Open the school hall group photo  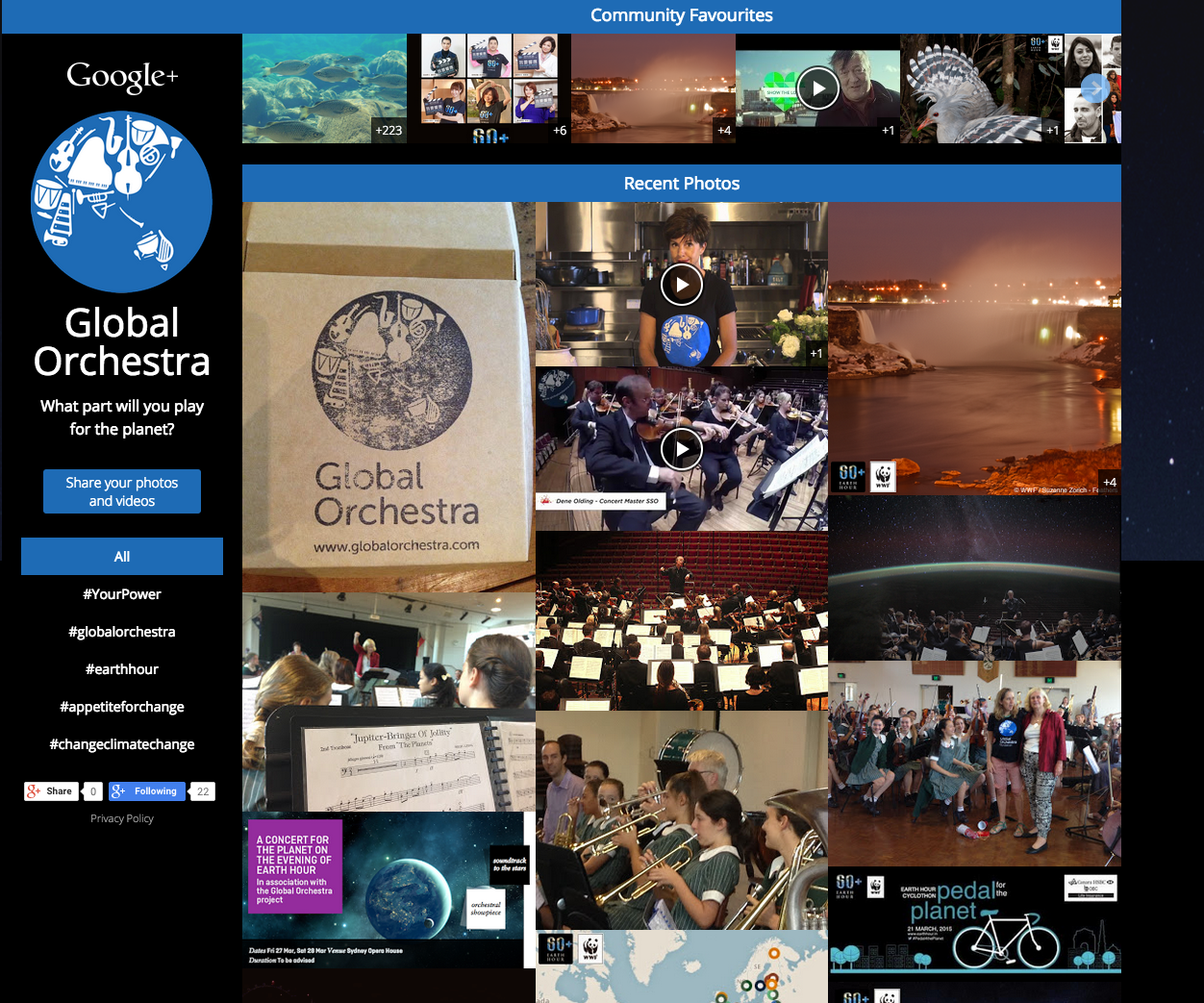click(x=974, y=764)
